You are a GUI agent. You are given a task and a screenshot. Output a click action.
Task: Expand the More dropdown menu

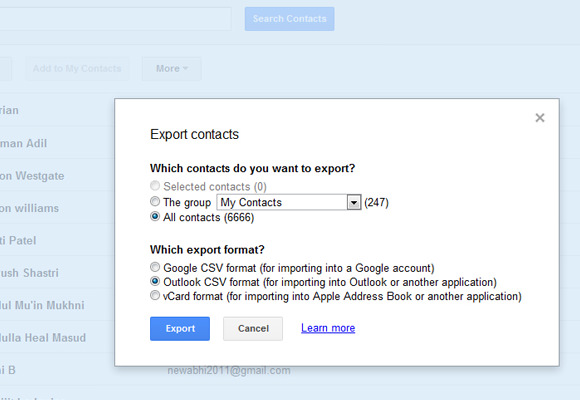(x=172, y=69)
